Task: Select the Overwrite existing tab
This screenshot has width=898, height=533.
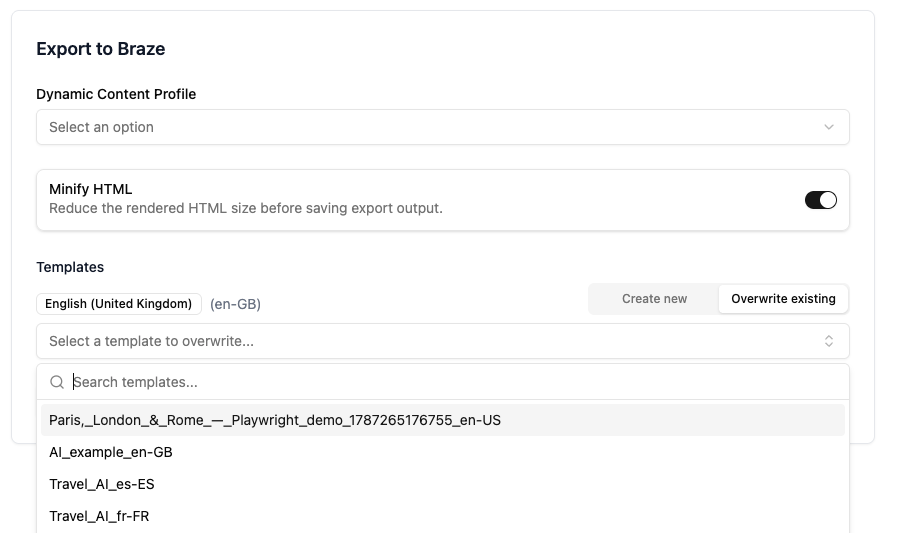Action: tap(783, 299)
